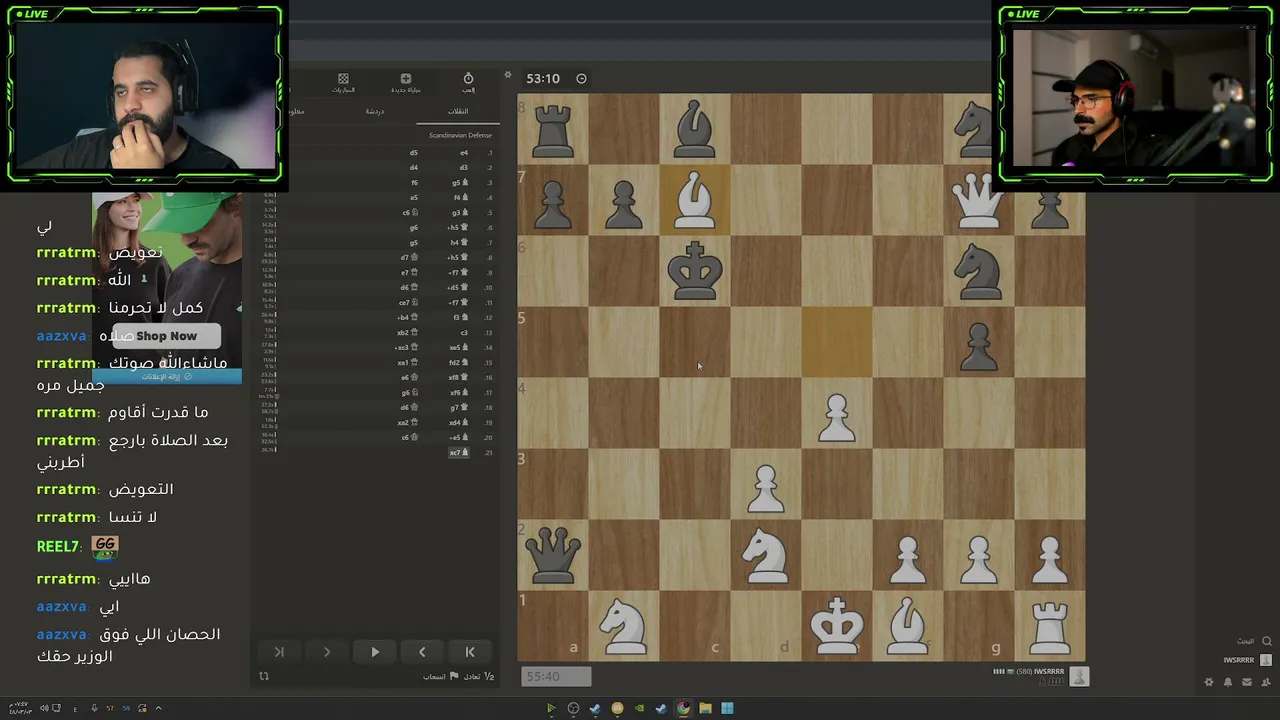
Task: Click the white king on e1
Action: click(837, 626)
